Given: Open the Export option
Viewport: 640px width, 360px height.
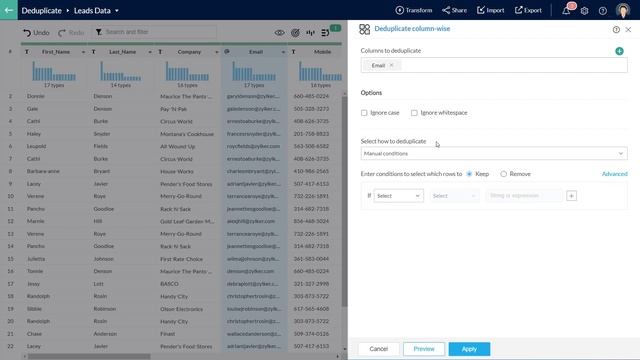Looking at the screenshot, I should (x=528, y=10).
